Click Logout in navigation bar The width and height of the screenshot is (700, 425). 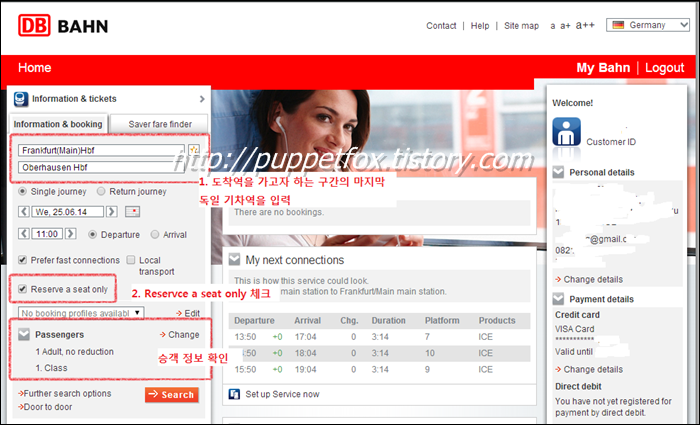point(664,68)
